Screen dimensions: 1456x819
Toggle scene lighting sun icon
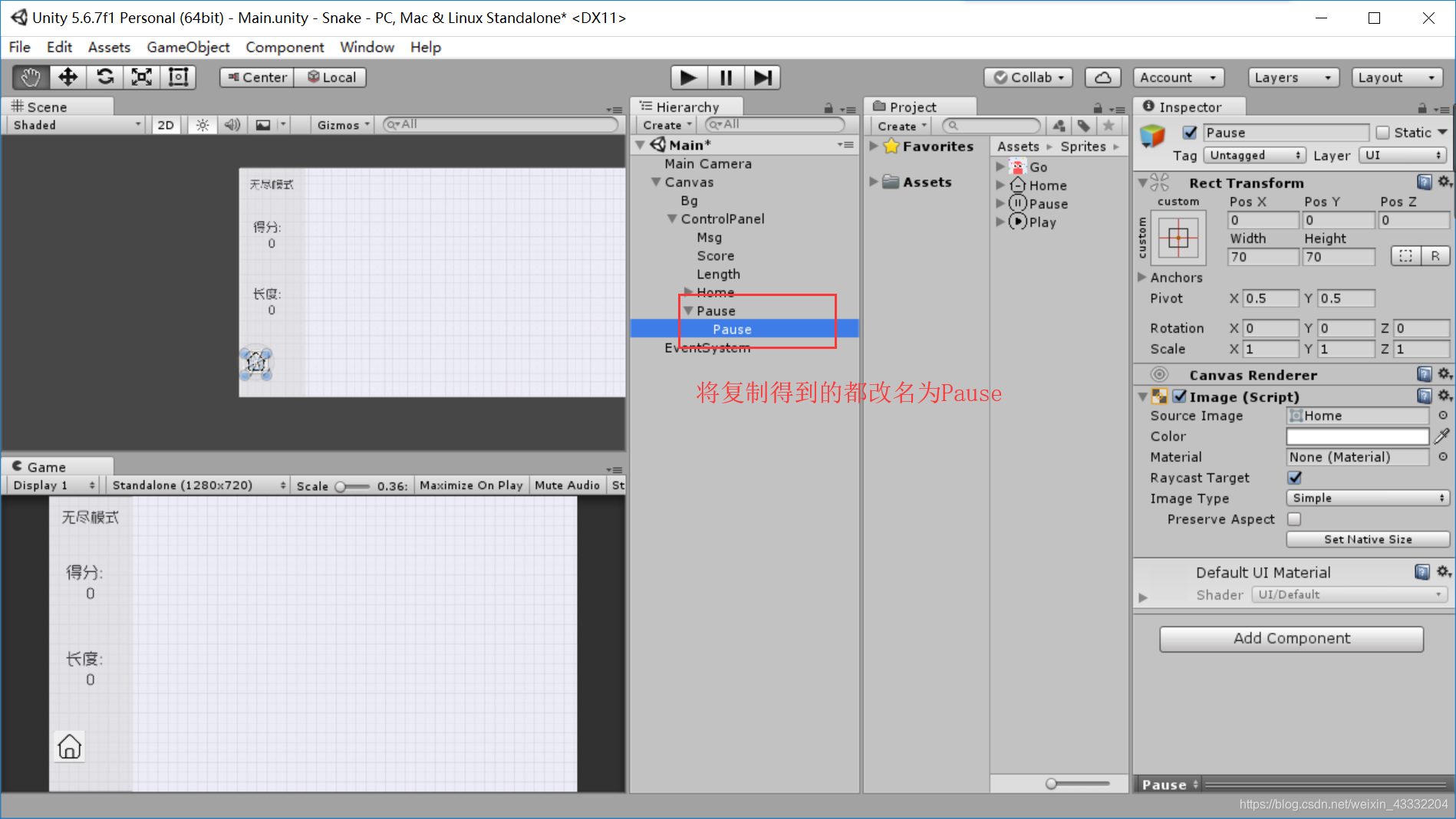tap(202, 125)
